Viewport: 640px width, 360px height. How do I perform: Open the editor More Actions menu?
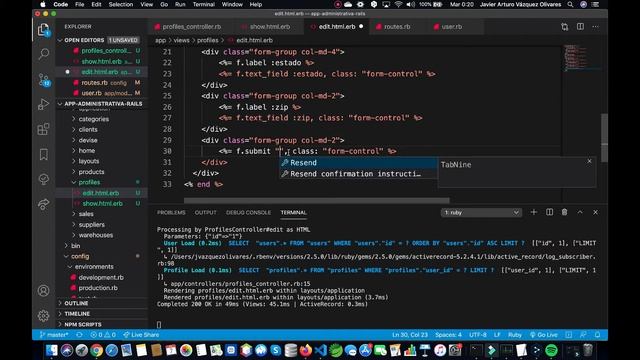[596, 27]
